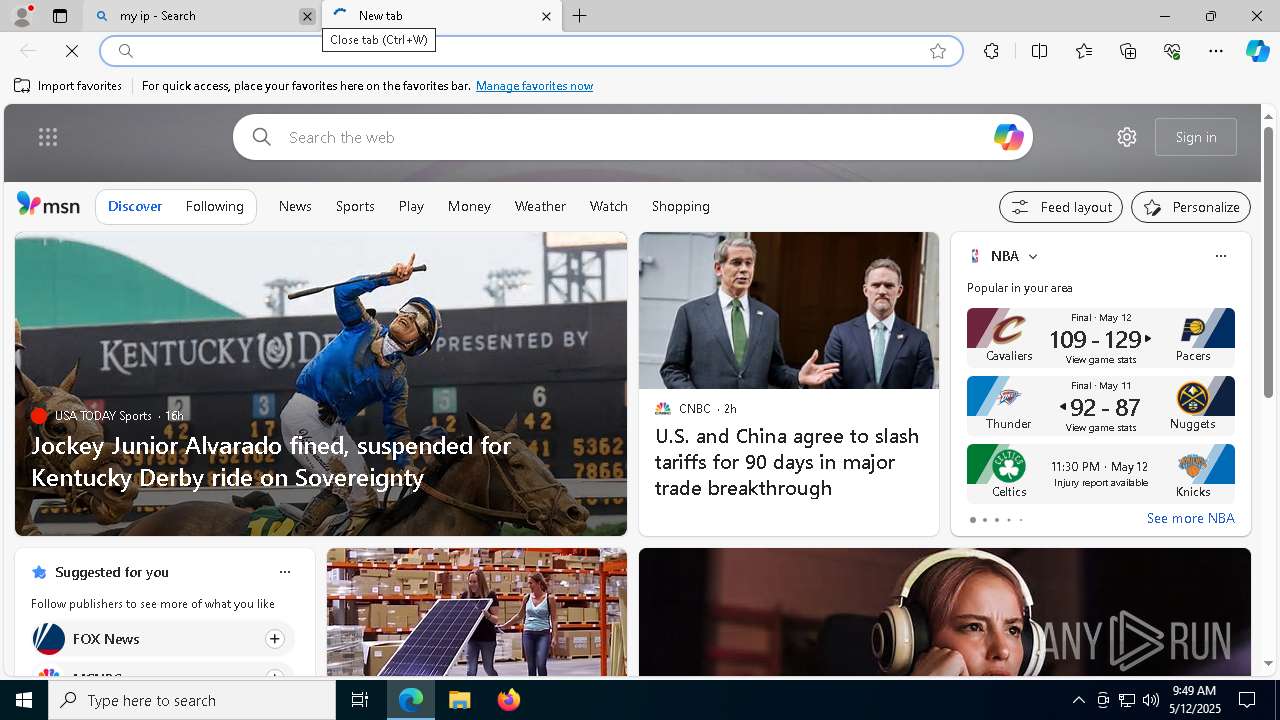Screen dimensions: 1280x720
Task: Open the tab actions menu icon
Action: [x=60, y=16]
